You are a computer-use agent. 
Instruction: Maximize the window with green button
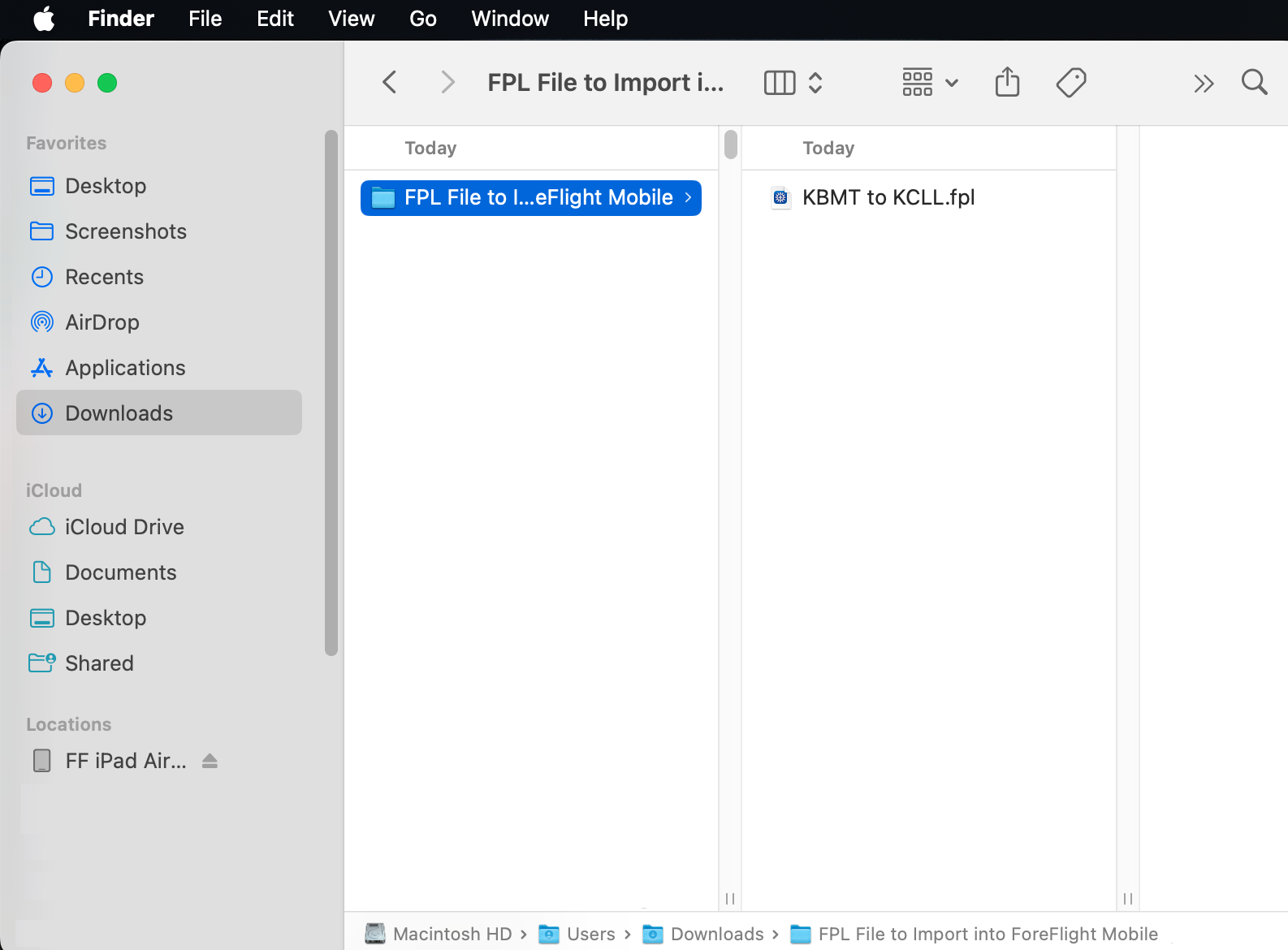pyautogui.click(x=107, y=83)
